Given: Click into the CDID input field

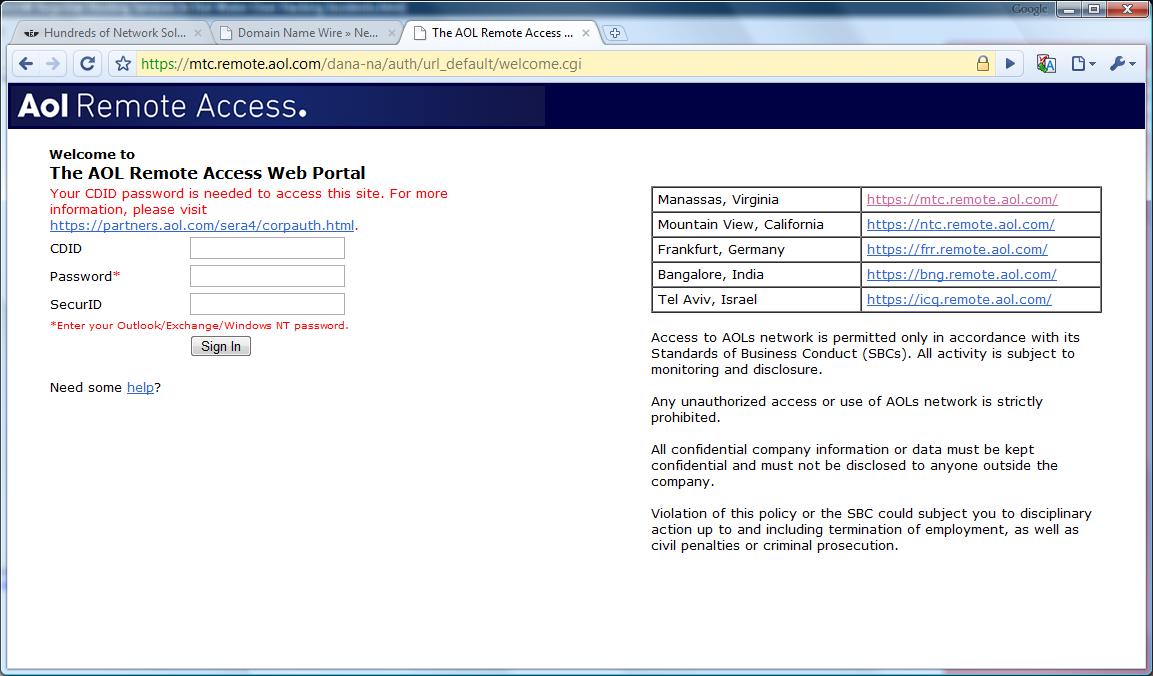Looking at the screenshot, I should click(267, 248).
